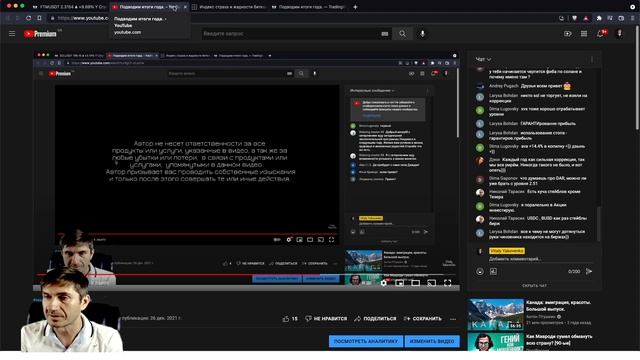640x360 pixels.
Task: Click the live chat scrollbar
Action: [x=598, y=224]
